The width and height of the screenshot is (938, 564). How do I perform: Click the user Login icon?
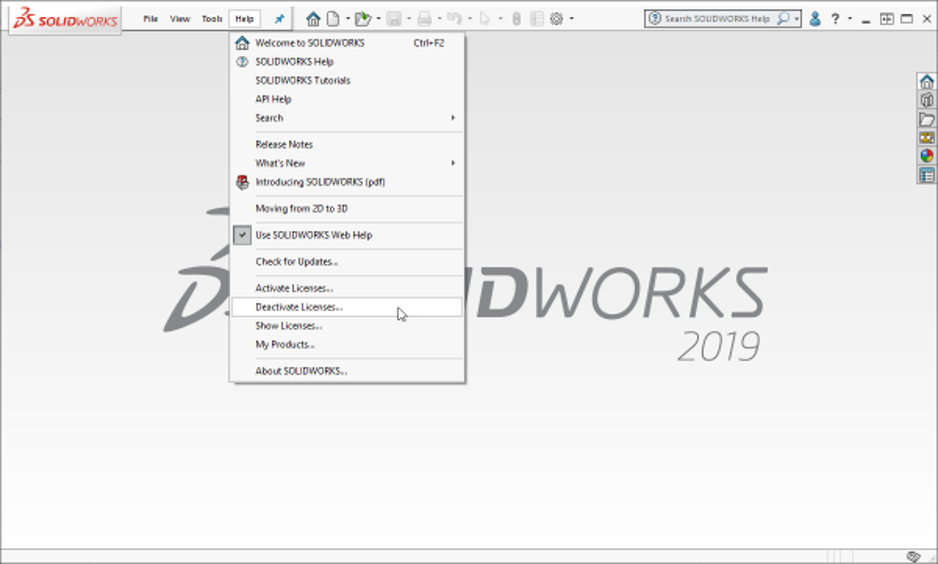click(x=815, y=19)
